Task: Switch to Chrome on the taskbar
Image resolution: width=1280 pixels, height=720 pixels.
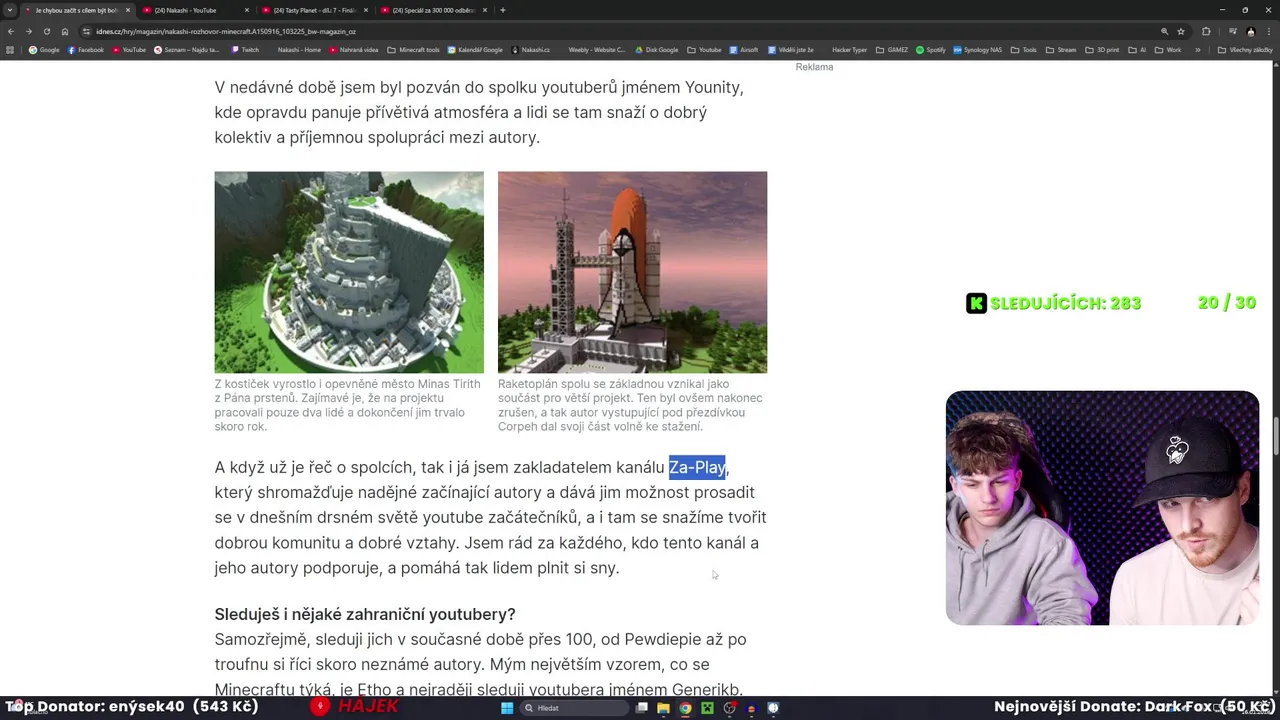Action: (x=685, y=708)
